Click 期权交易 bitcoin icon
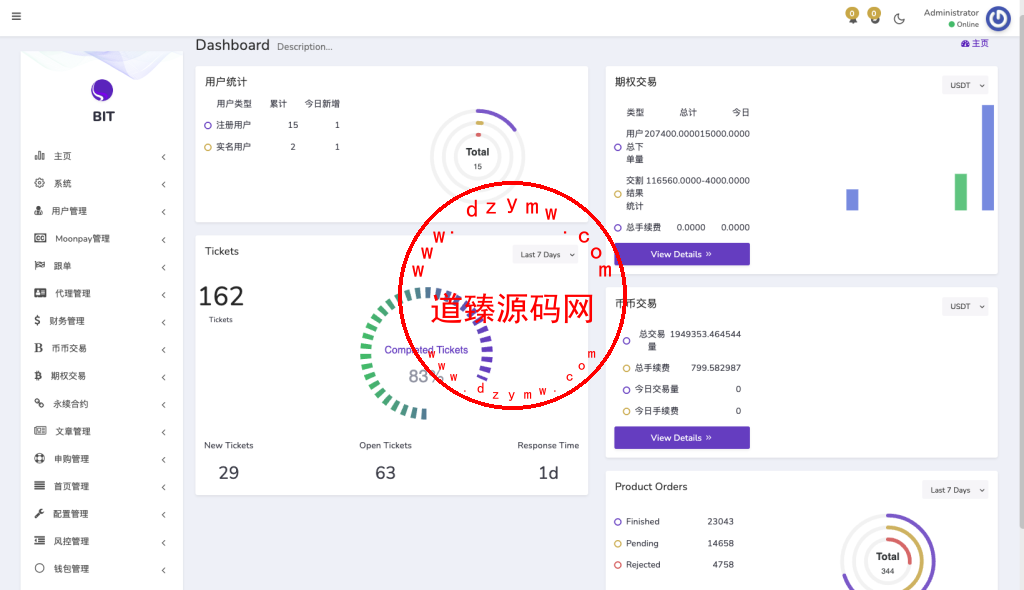Screen dimensions: 1024x590 click(x=38, y=376)
